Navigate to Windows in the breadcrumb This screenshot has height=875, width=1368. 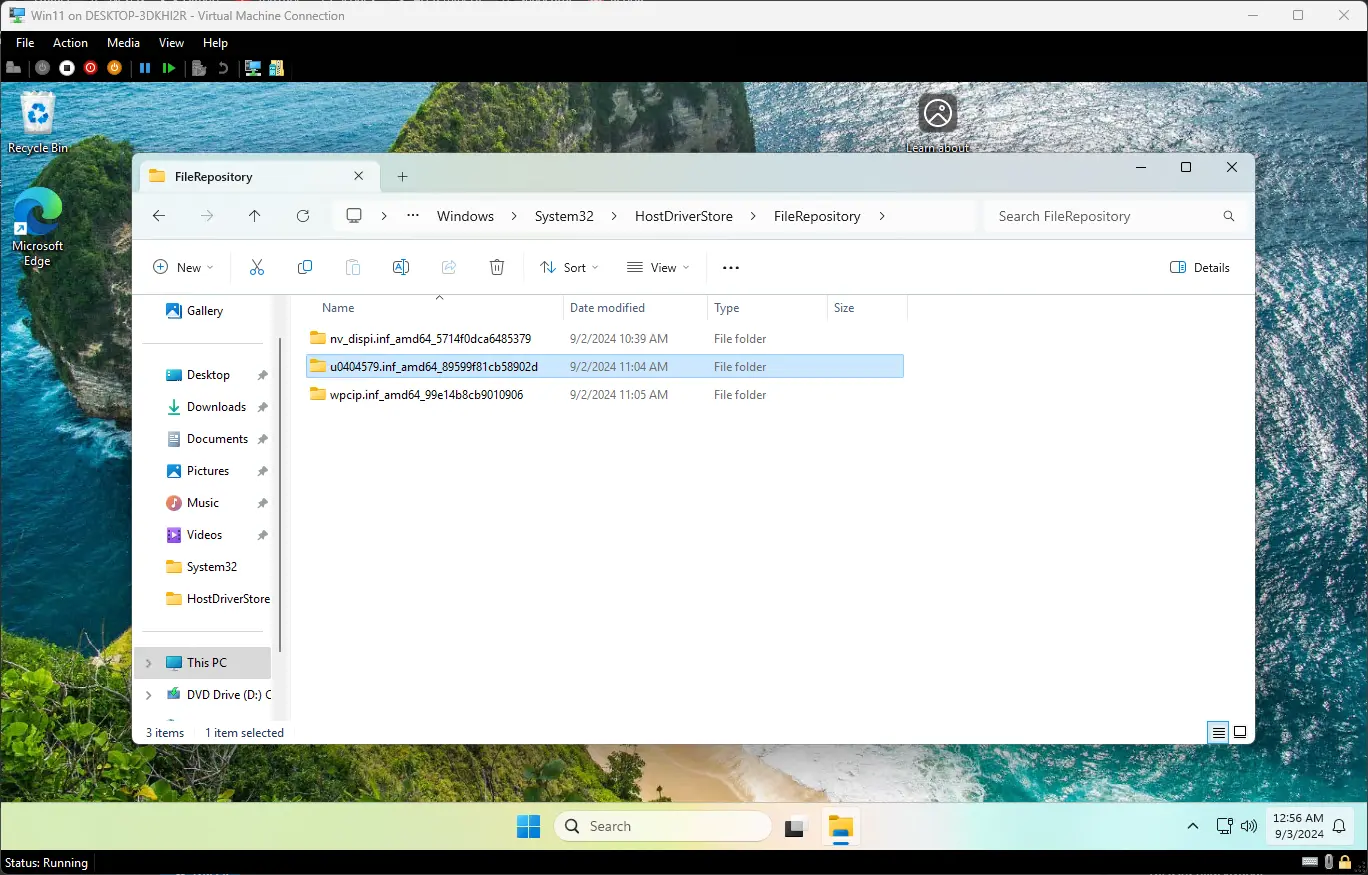pos(465,216)
